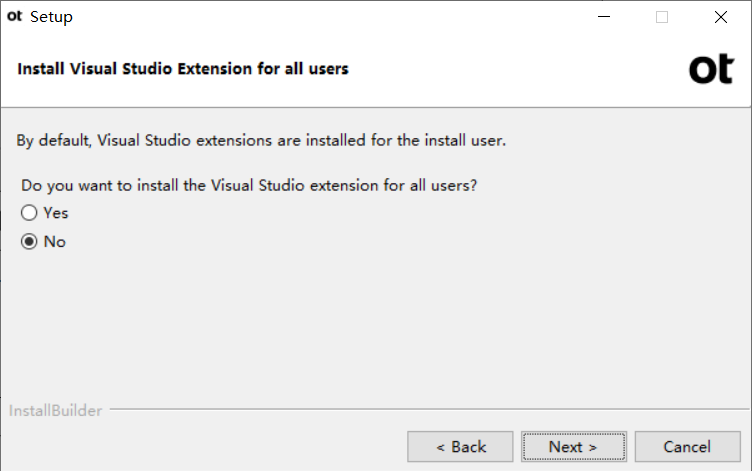This screenshot has width=752, height=471.
Task: Close the Setup window
Action: pyautogui.click(x=720, y=17)
